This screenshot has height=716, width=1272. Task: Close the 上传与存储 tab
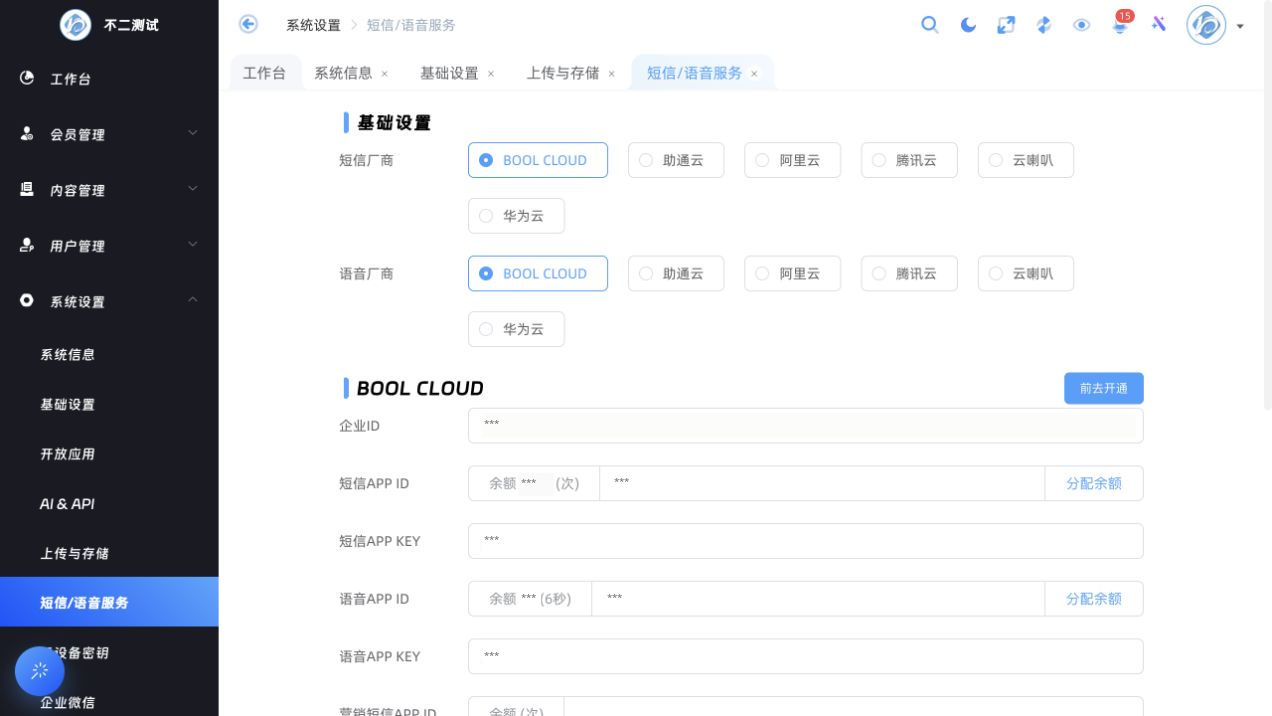point(611,74)
